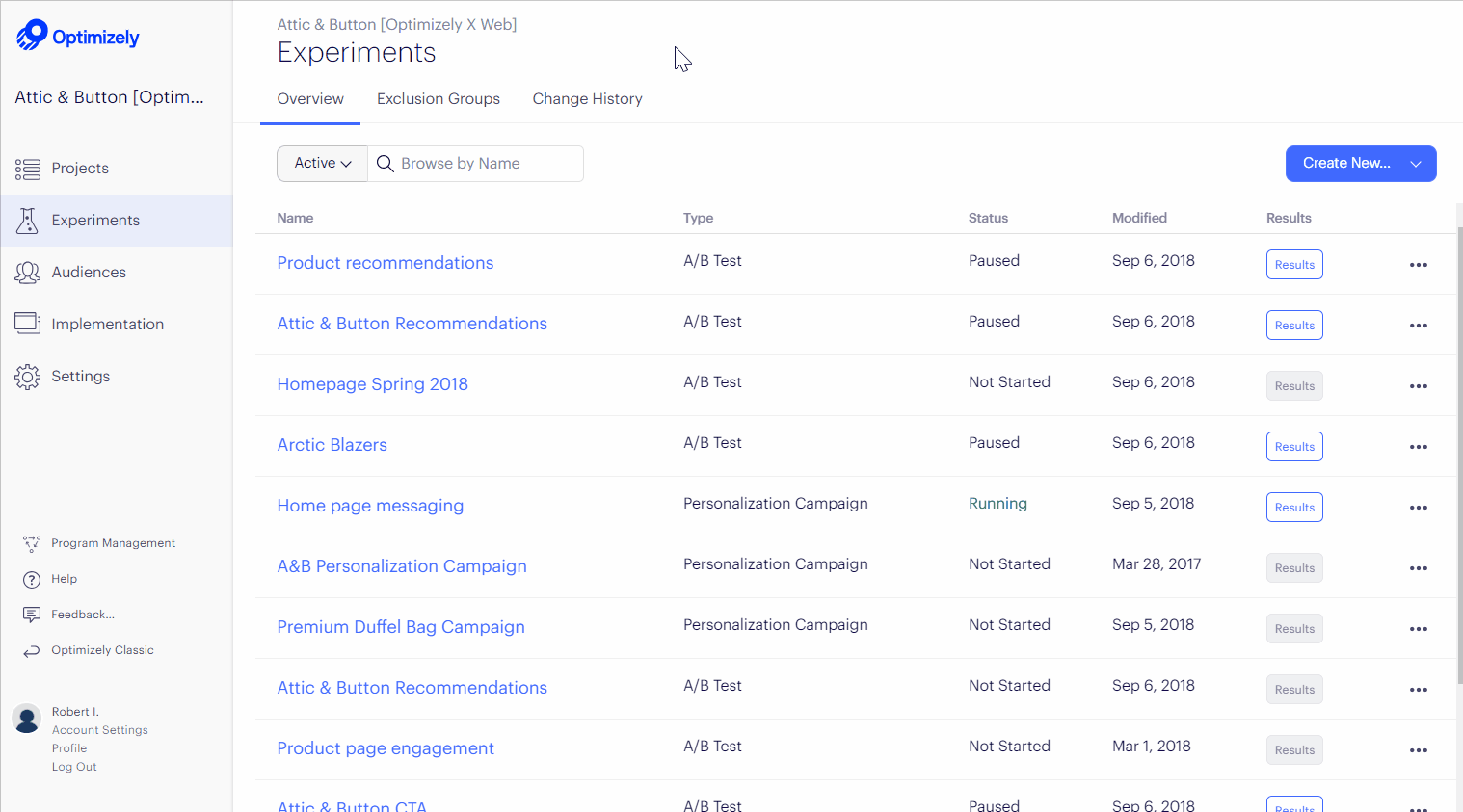Click the Running status of Home page messaging
This screenshot has width=1463, height=812.
(x=997, y=504)
